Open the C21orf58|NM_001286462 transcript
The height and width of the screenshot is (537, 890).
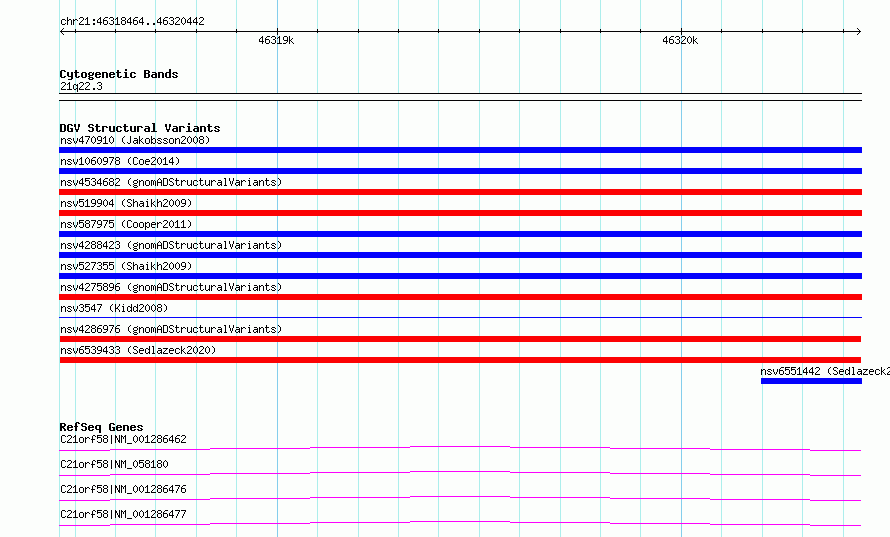123,439
